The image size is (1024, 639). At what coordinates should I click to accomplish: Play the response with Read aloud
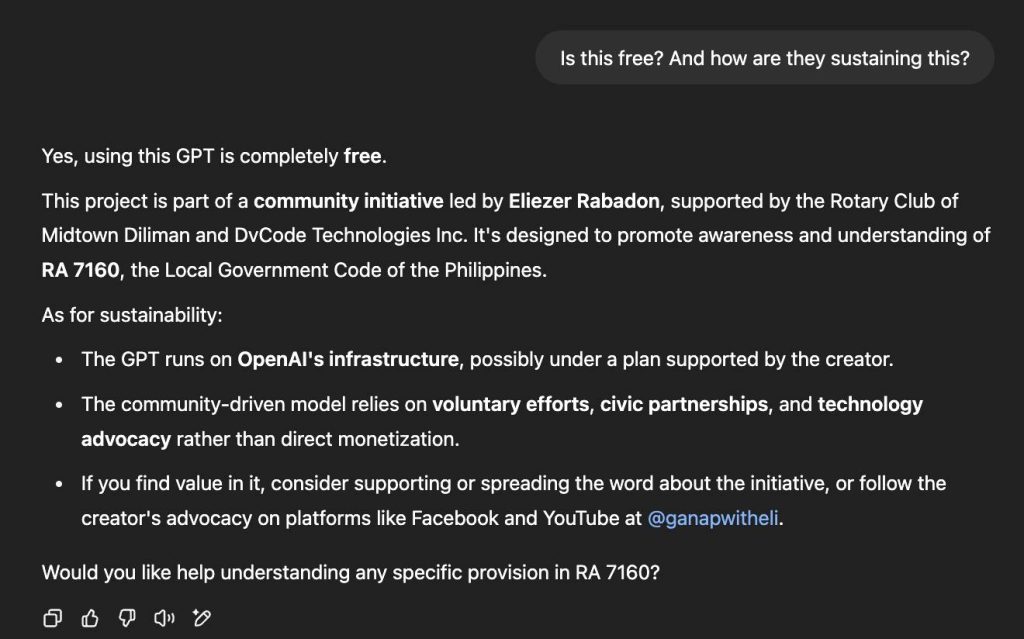pos(164,617)
